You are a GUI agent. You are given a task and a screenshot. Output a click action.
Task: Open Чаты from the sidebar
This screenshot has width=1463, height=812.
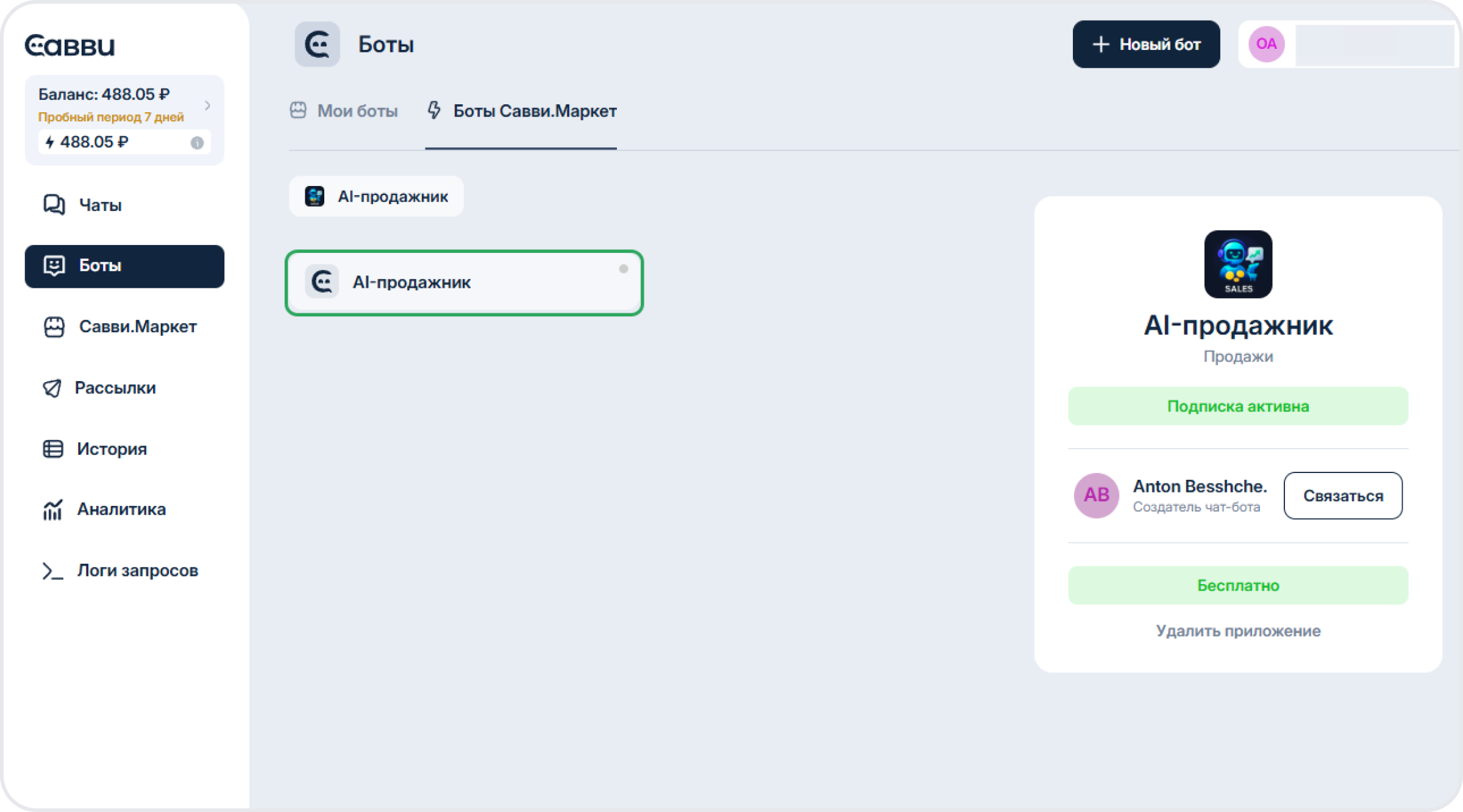coord(99,205)
